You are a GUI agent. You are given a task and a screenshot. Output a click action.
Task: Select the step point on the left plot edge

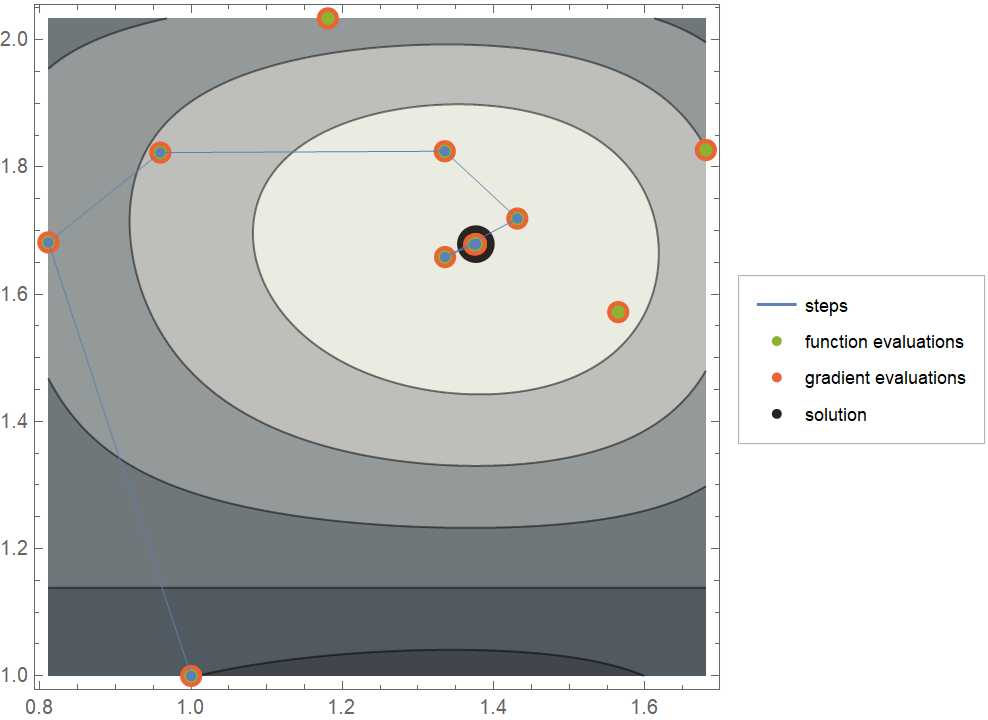pyautogui.click(x=48, y=242)
